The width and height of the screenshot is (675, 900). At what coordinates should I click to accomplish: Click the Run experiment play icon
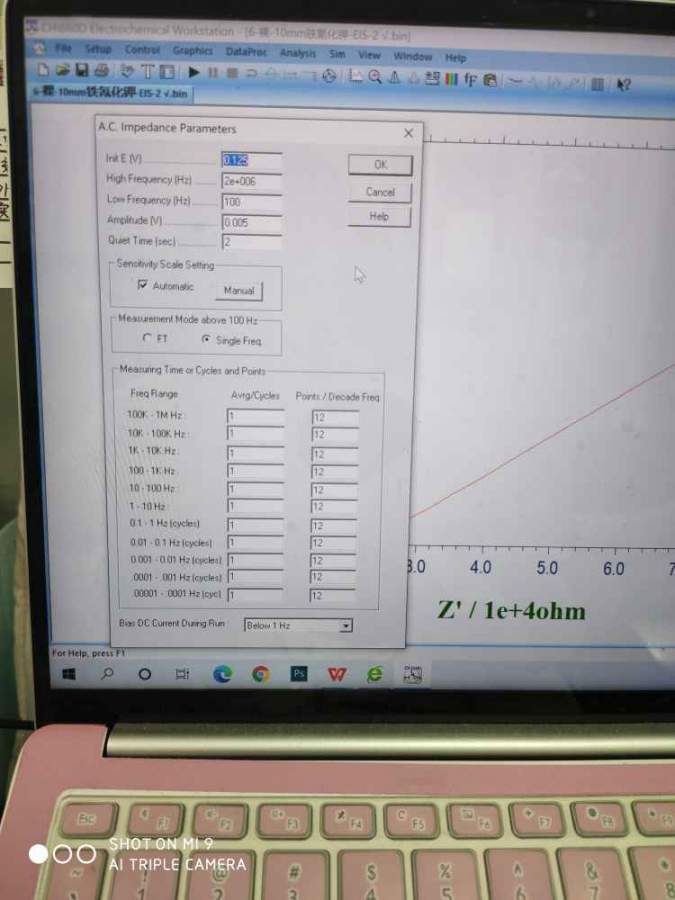[x=195, y=72]
